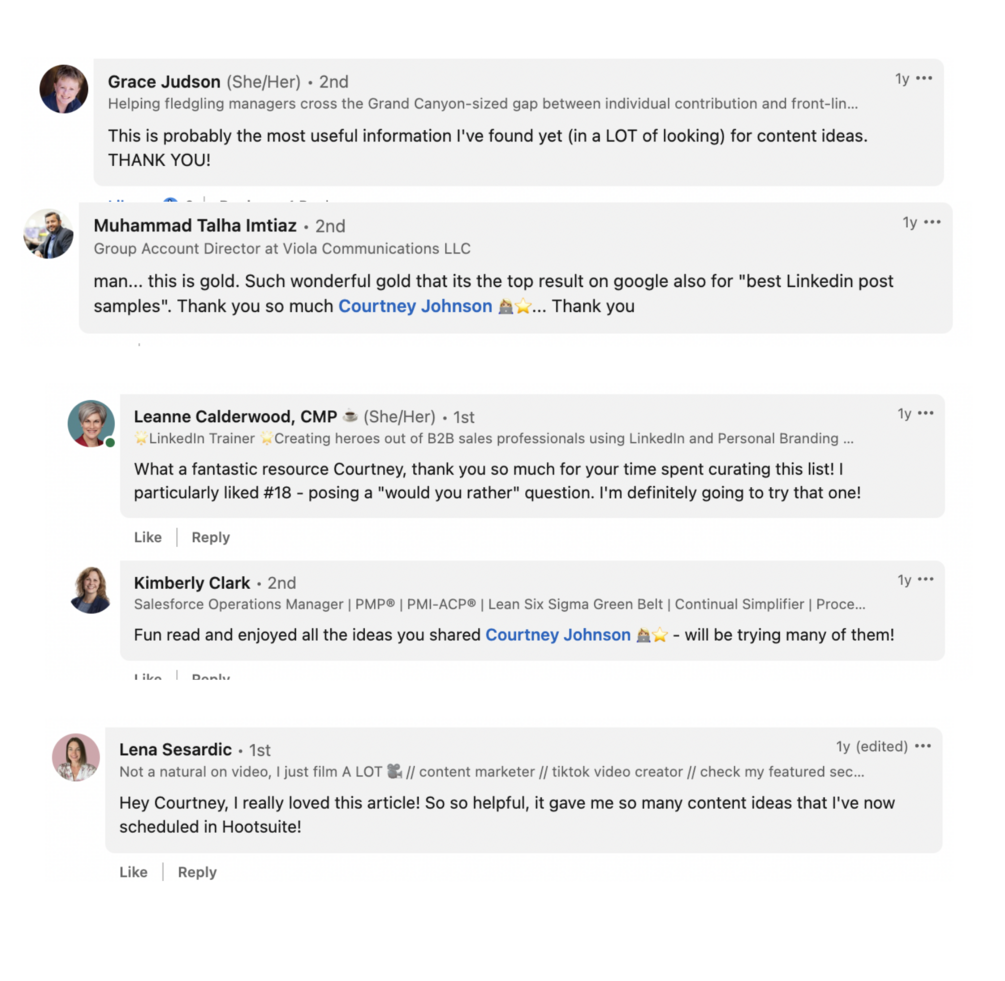This screenshot has height=981, width=1005.
Task: Reply to Leanne Calderwood's comment
Action: tap(210, 537)
